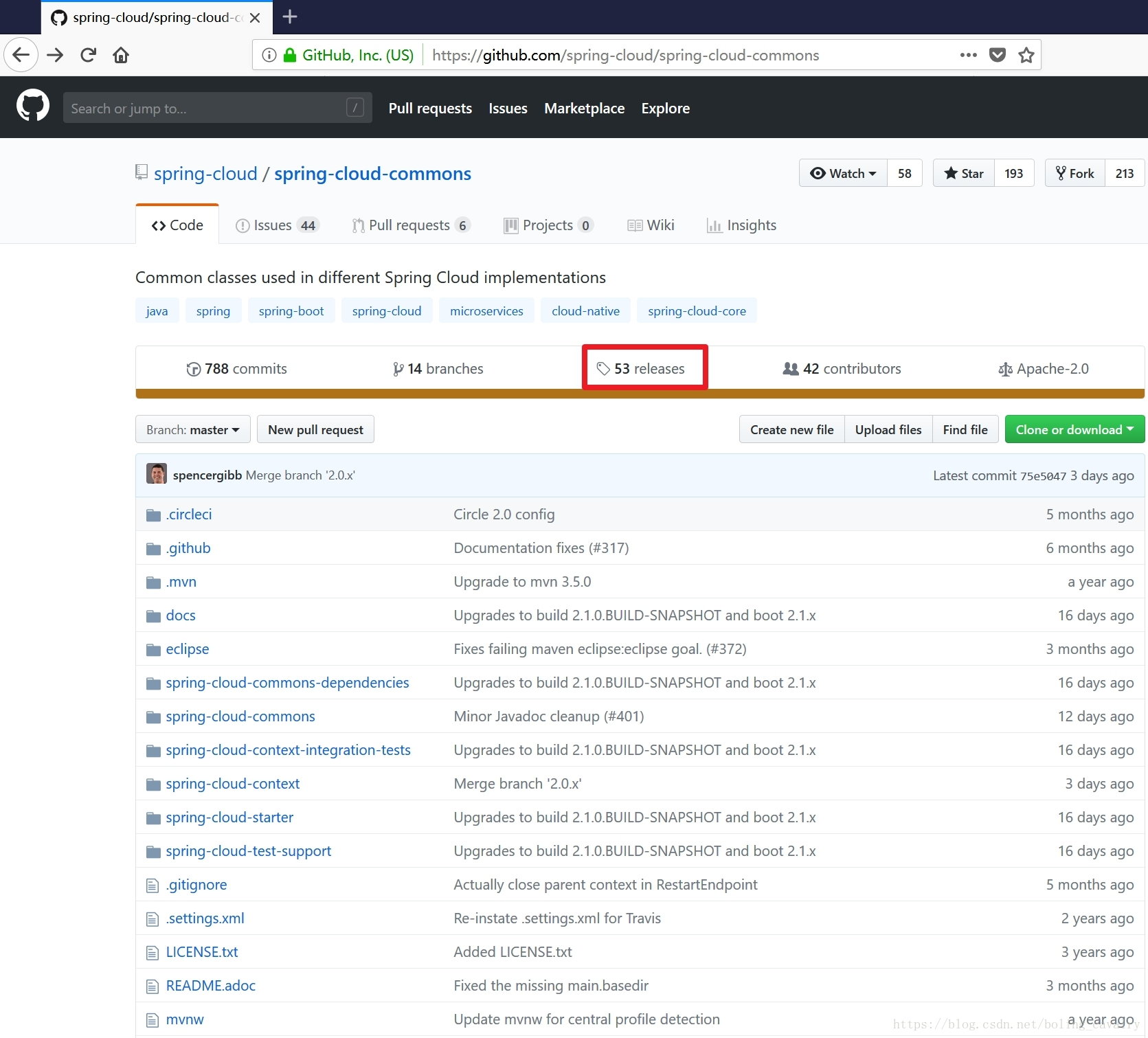Open the Clone or download dropdown

click(1075, 429)
